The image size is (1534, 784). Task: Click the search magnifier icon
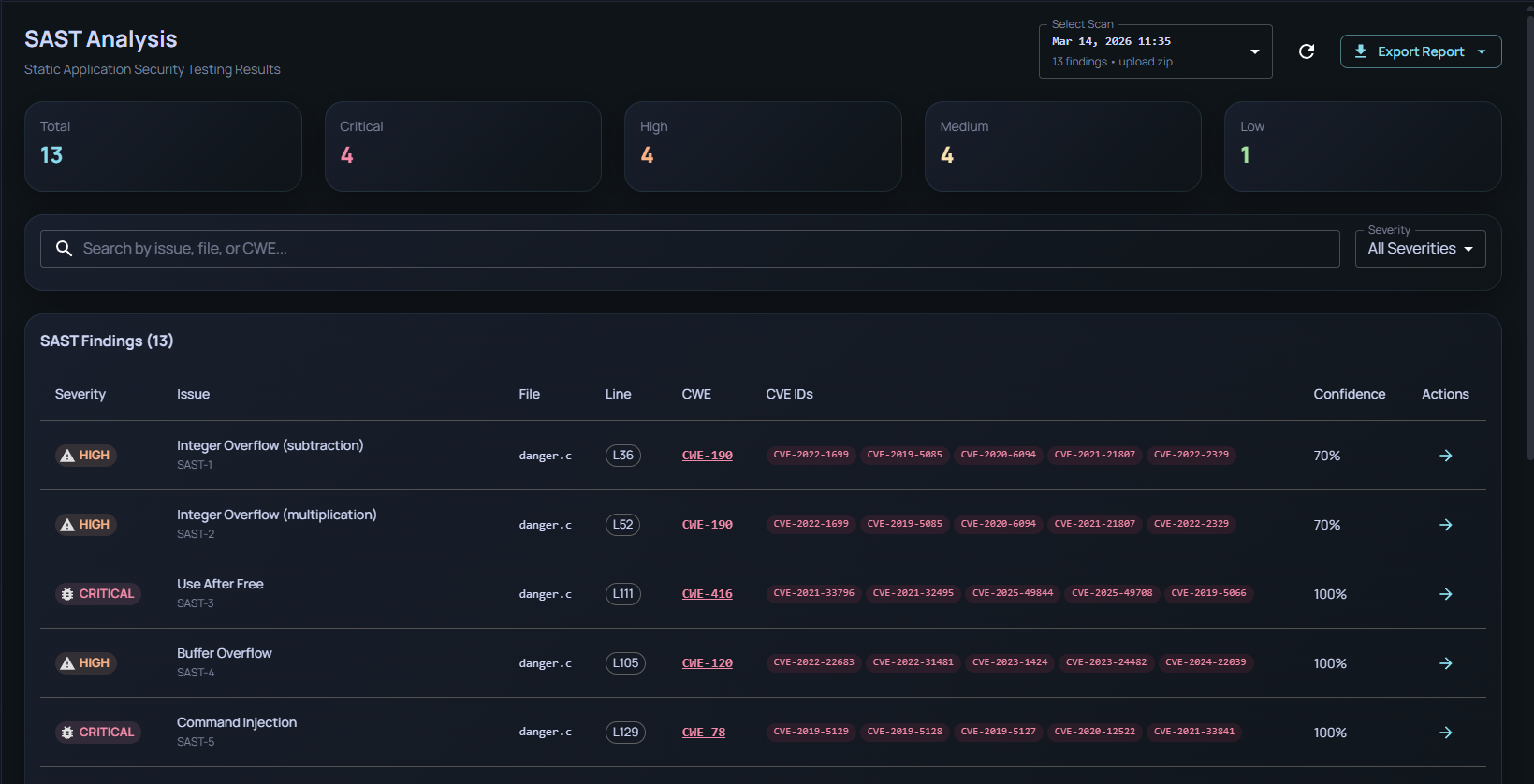(64, 249)
